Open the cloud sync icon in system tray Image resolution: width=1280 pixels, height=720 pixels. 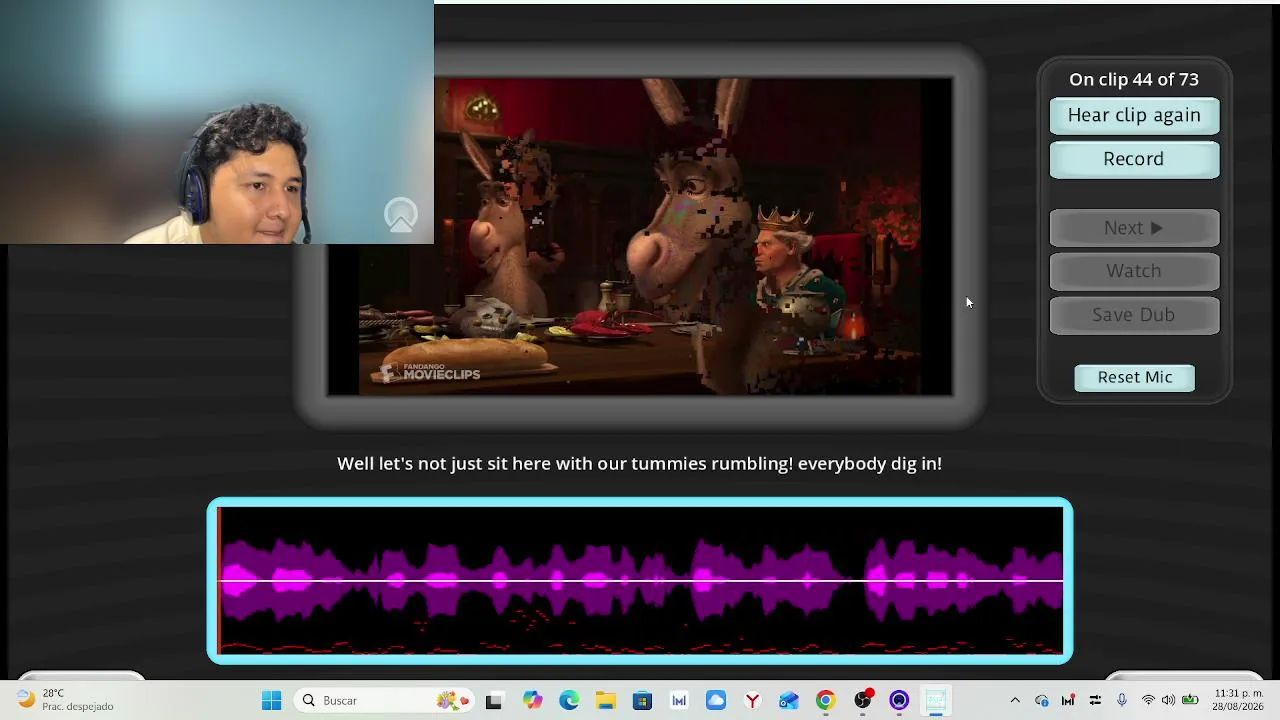click(x=1042, y=701)
